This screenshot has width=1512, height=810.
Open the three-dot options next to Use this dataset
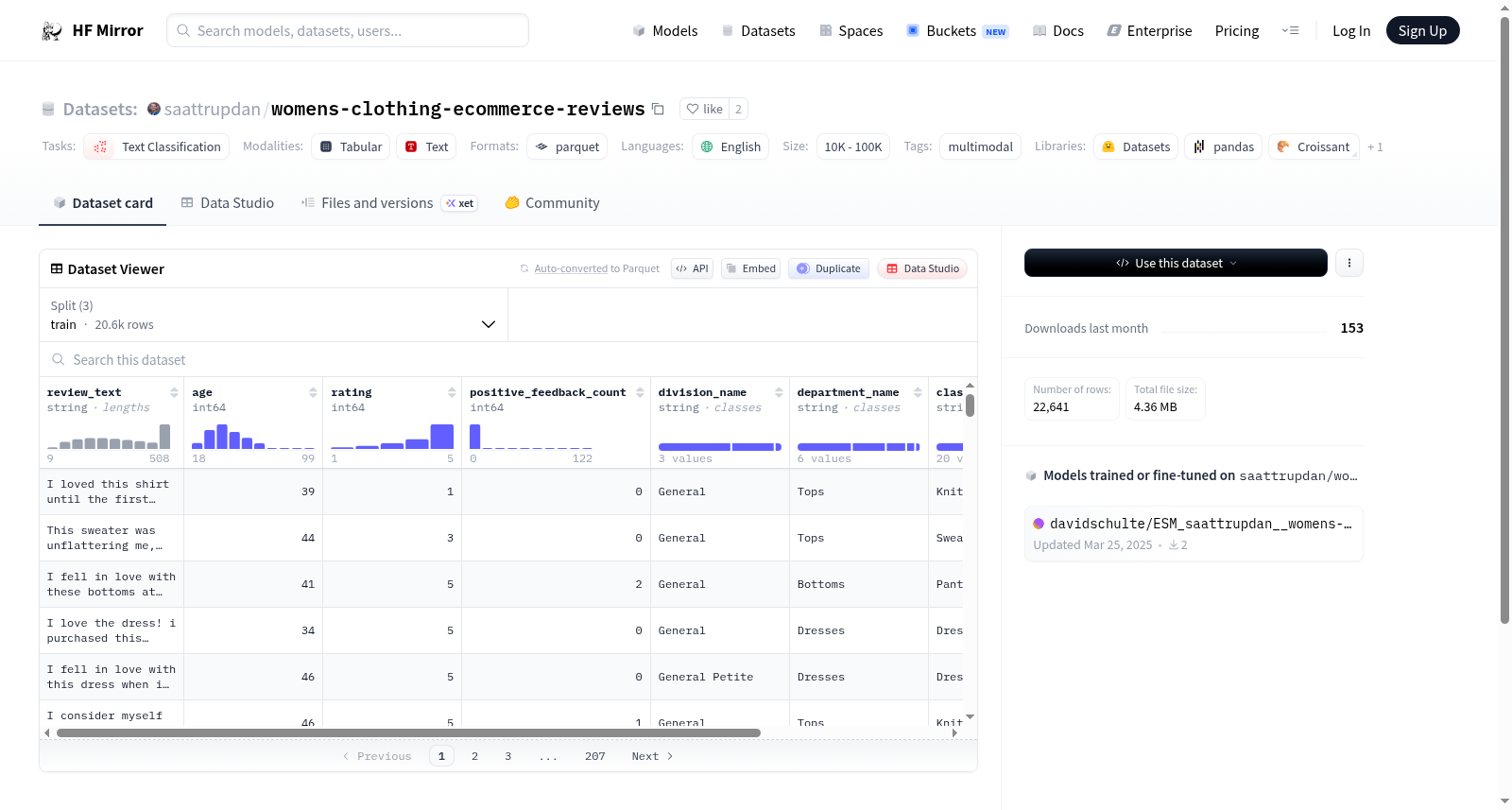1349,263
